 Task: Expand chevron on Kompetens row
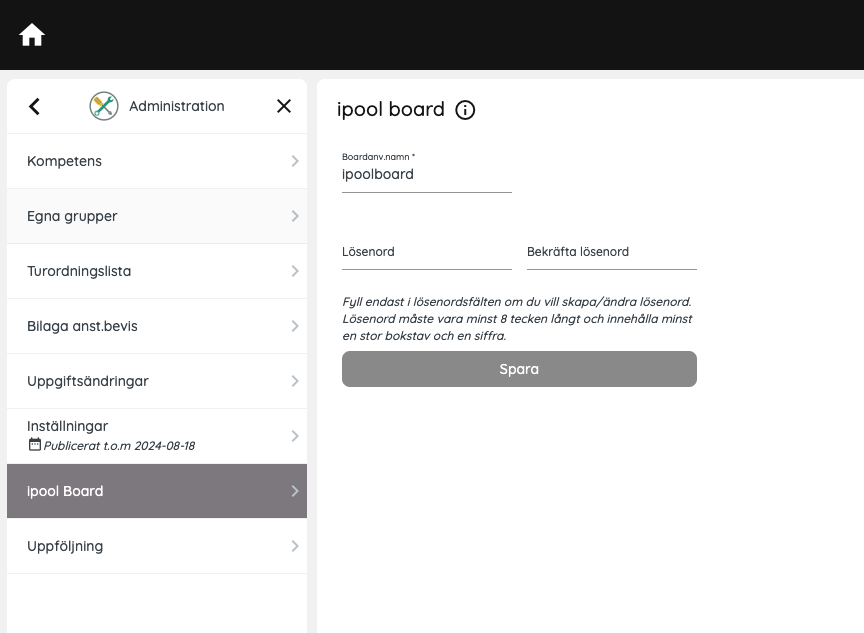[295, 161]
